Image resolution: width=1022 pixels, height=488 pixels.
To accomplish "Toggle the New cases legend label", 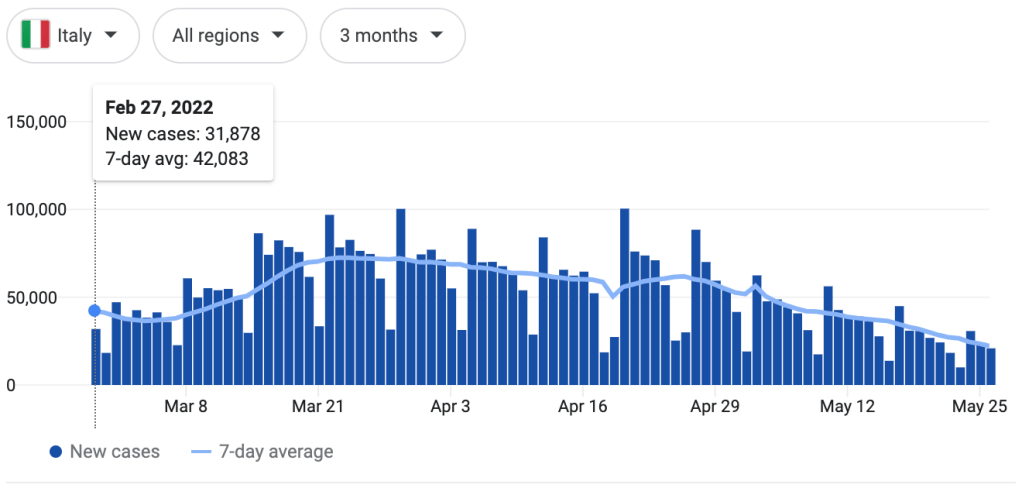I will [114, 452].
